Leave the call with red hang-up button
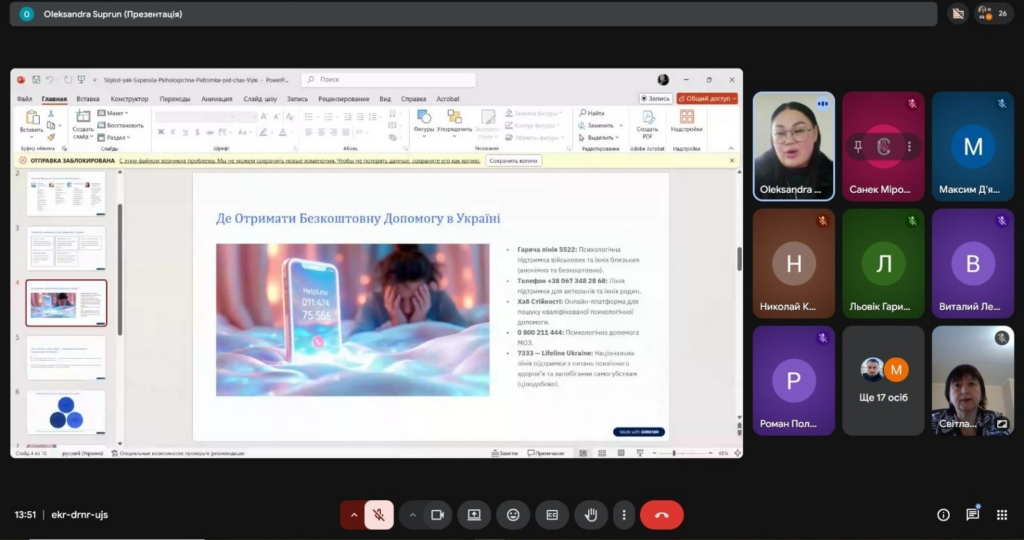 click(661, 515)
